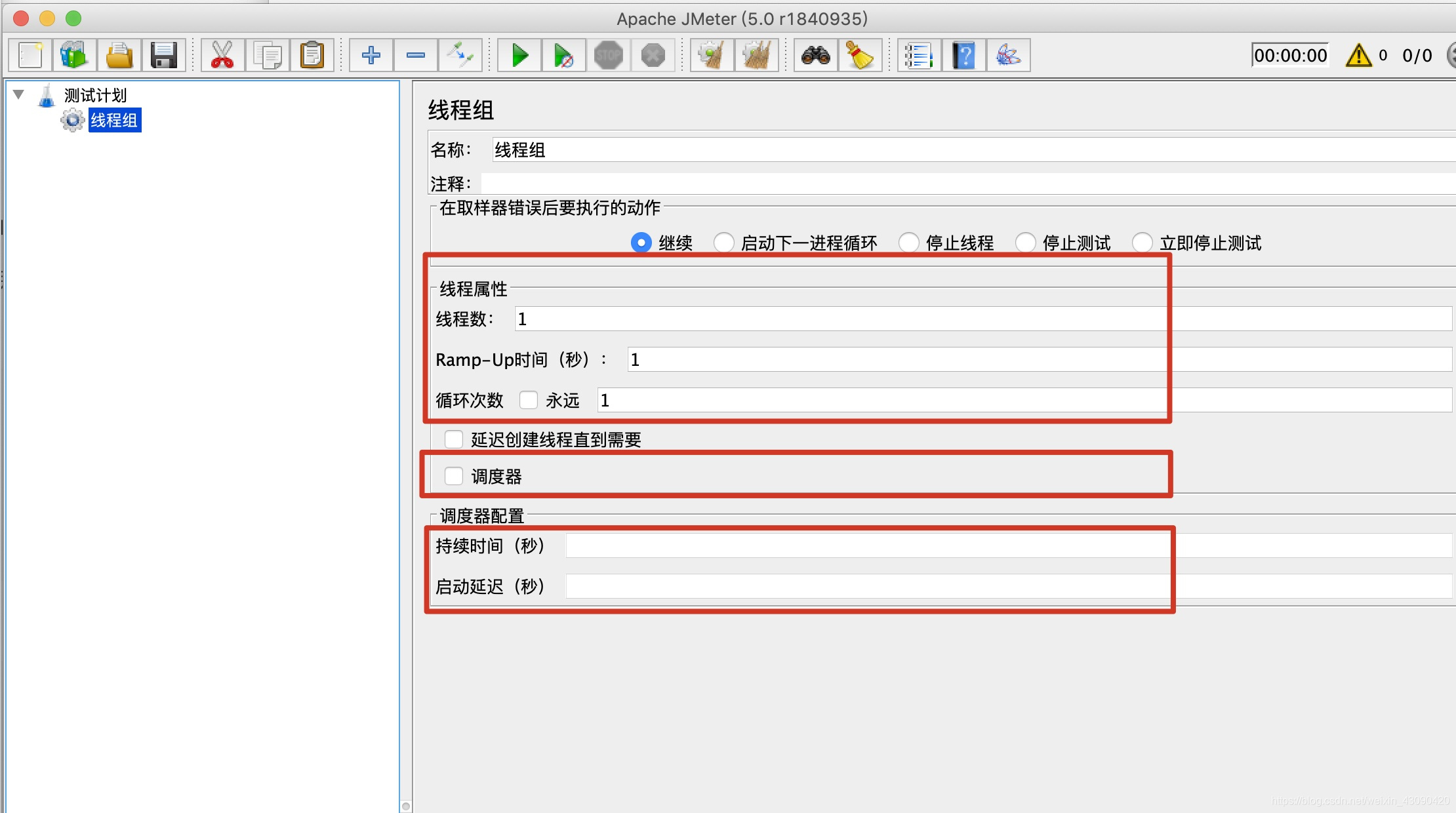Click the Cut scissors icon
Viewport: 1456px width, 813px height.
222,55
